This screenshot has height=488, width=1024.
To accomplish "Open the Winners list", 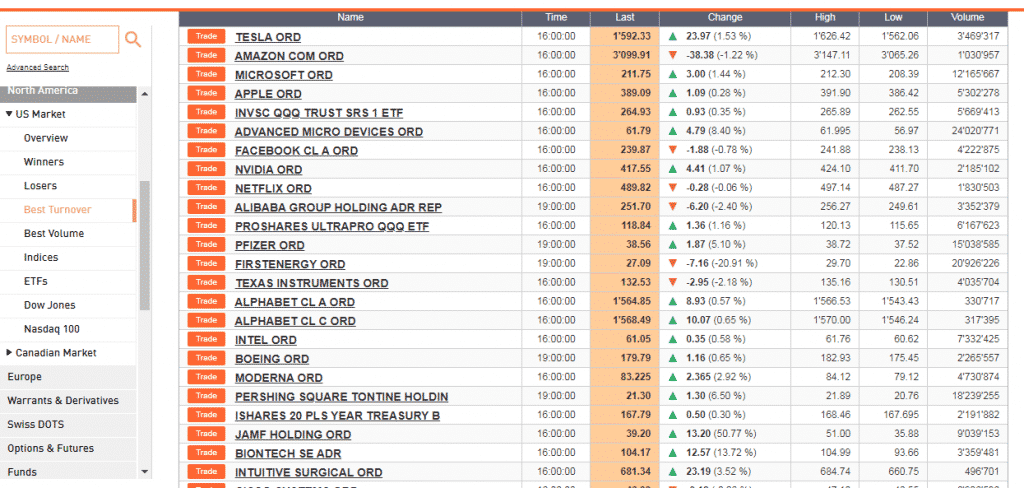I will pos(44,162).
